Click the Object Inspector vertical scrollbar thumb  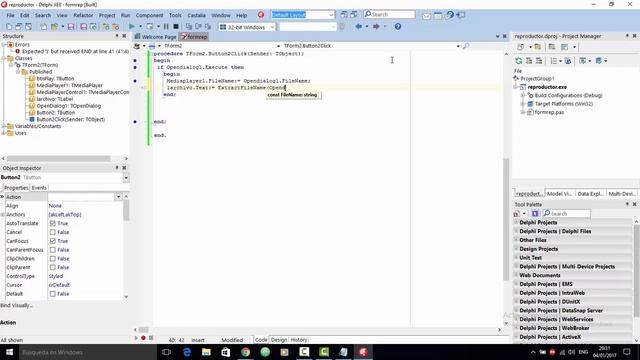pyautogui.click(x=126, y=210)
